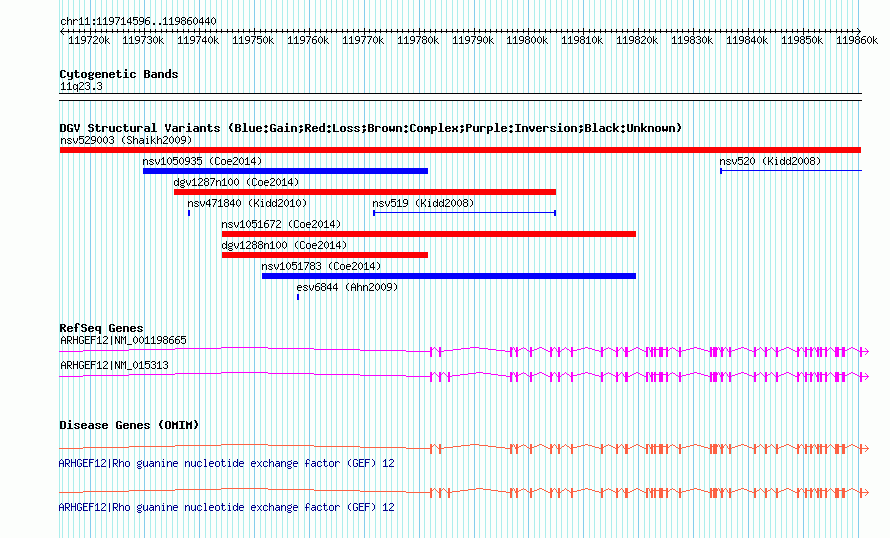
Task: Click the ARHGEF12|NM_015313 transcript label
Action: [114, 365]
